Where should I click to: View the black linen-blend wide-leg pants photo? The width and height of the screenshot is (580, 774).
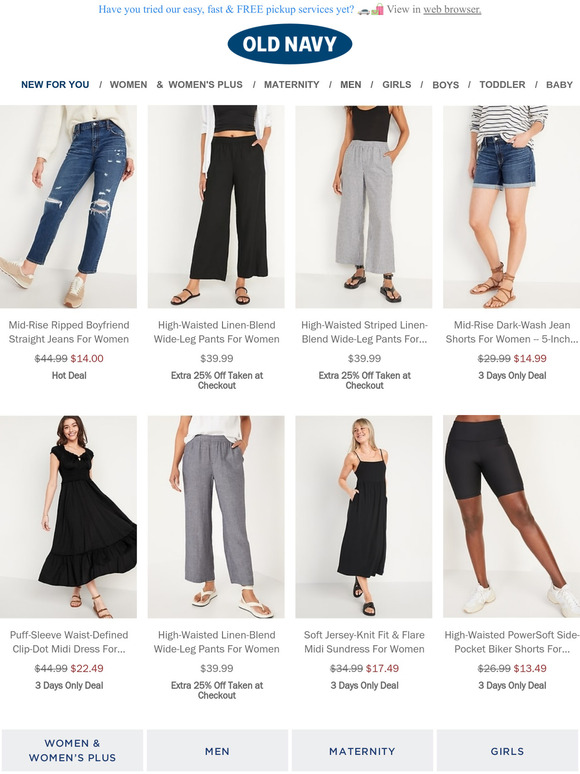tap(216, 206)
